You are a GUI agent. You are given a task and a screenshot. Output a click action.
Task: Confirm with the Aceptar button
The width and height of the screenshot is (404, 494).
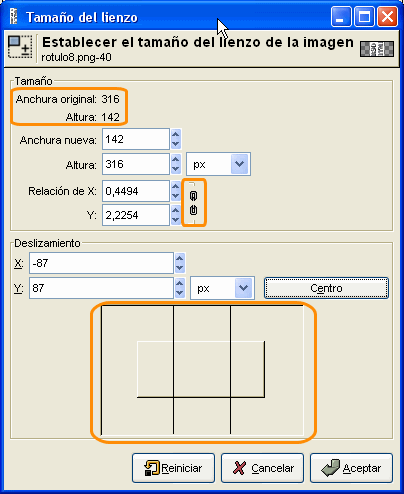351,468
